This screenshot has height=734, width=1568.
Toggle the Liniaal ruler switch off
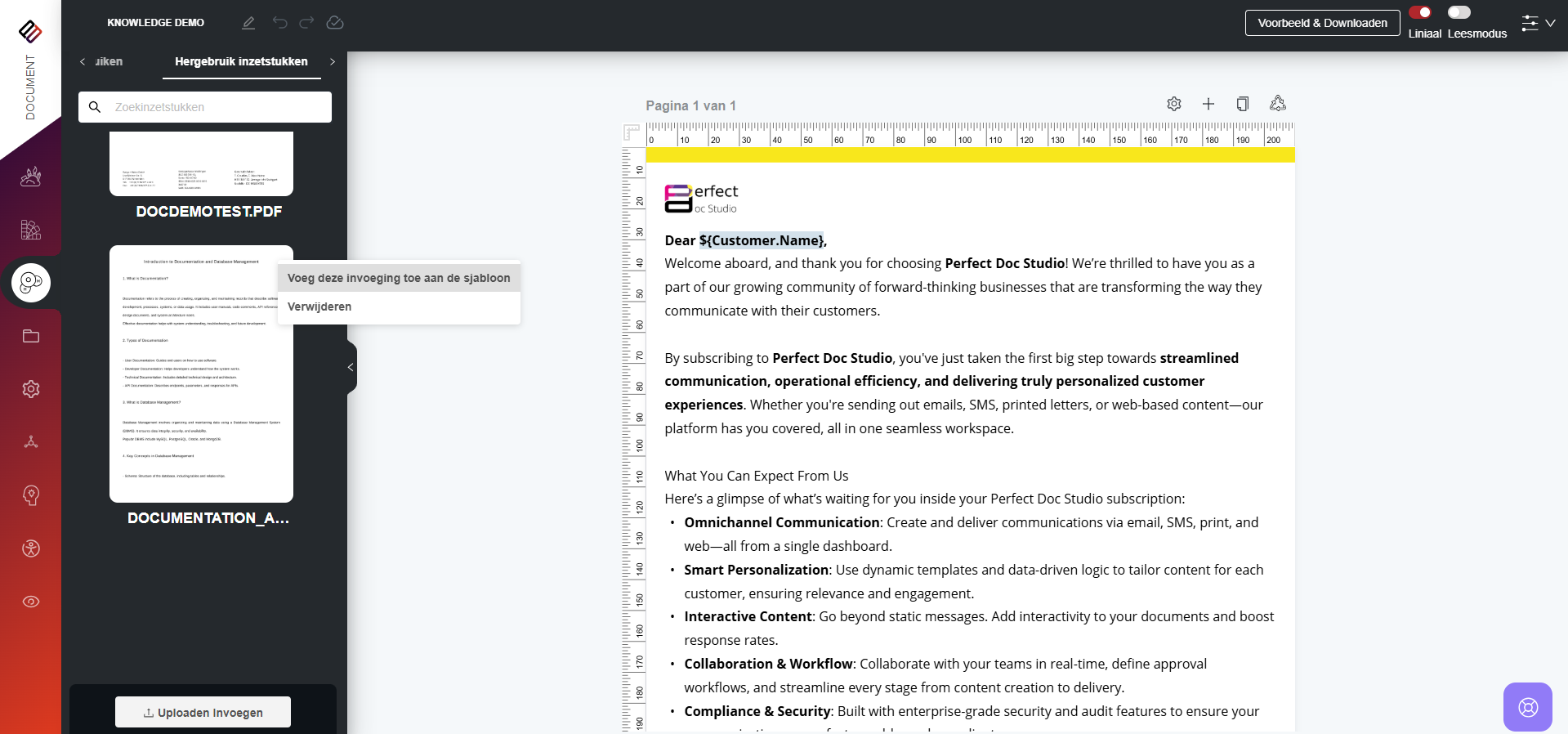click(1420, 12)
